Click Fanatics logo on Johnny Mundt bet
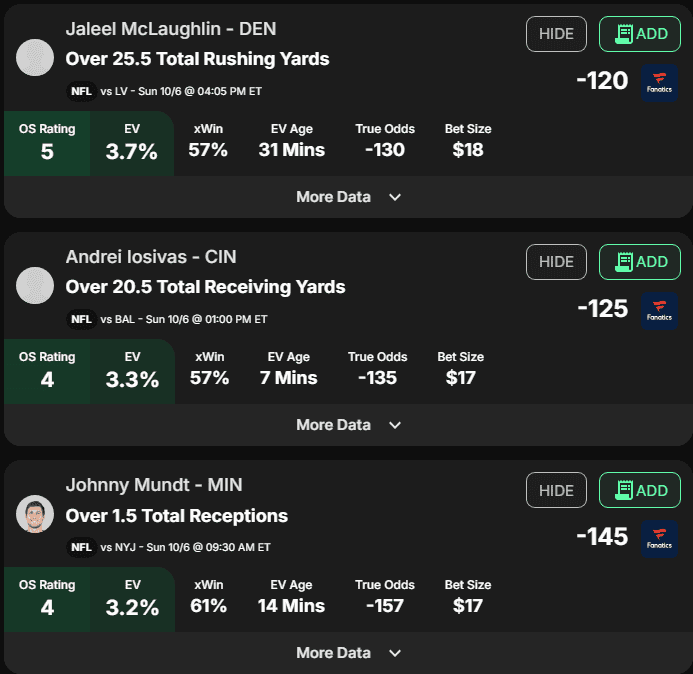The height and width of the screenshot is (674, 693). point(659,538)
